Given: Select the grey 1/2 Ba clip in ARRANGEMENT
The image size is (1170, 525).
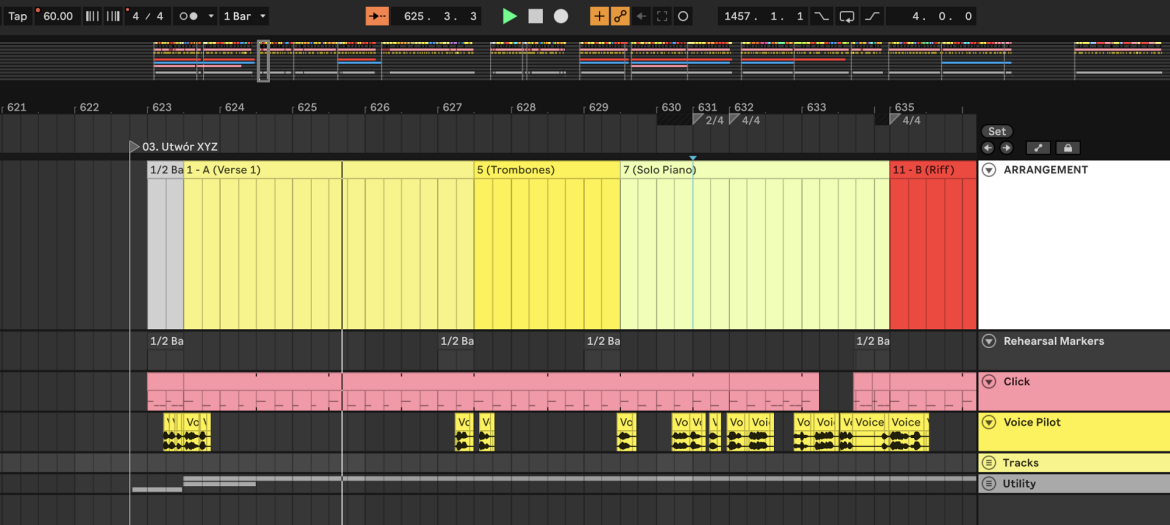Looking at the screenshot, I should coord(165,245).
